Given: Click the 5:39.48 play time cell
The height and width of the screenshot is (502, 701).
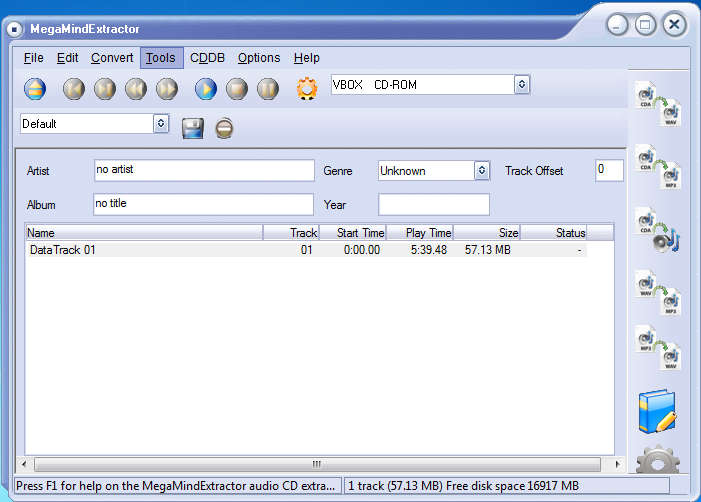Looking at the screenshot, I should pyautogui.click(x=428, y=250).
